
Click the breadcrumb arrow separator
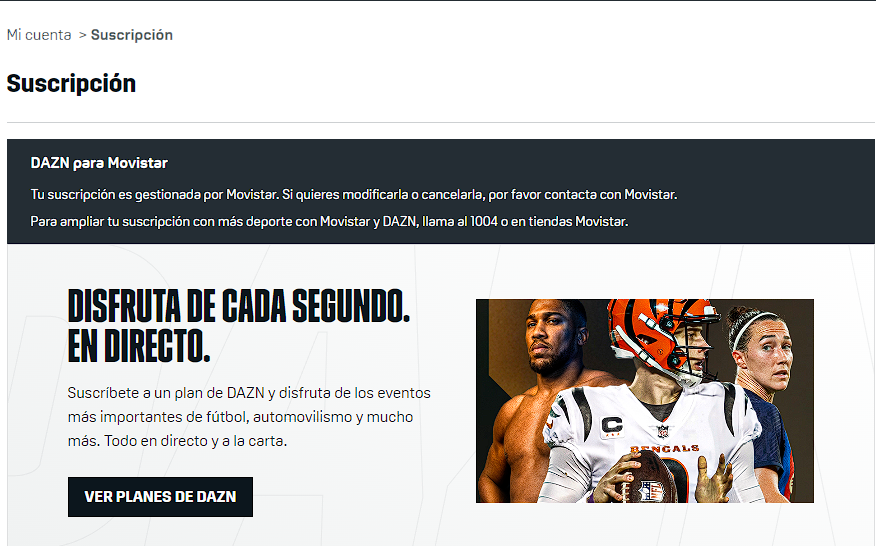click(82, 35)
